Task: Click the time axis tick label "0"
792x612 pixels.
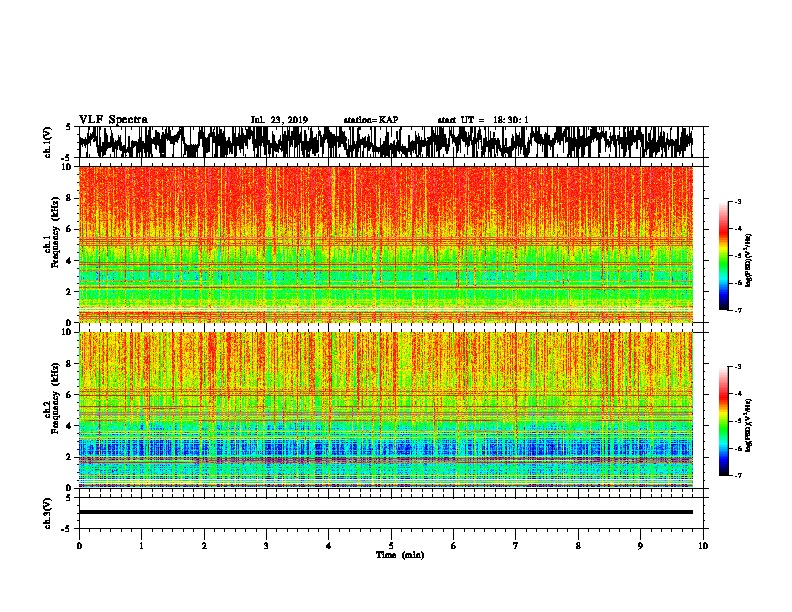Action: point(79,546)
